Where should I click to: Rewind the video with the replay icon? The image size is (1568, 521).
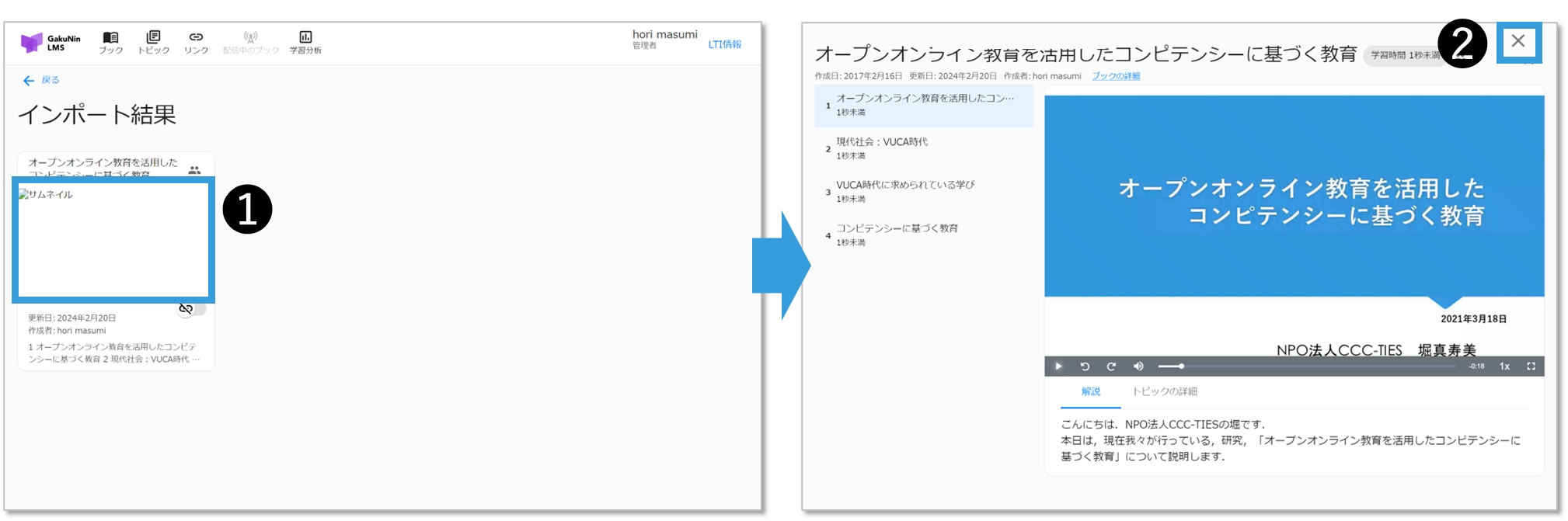point(1085,366)
